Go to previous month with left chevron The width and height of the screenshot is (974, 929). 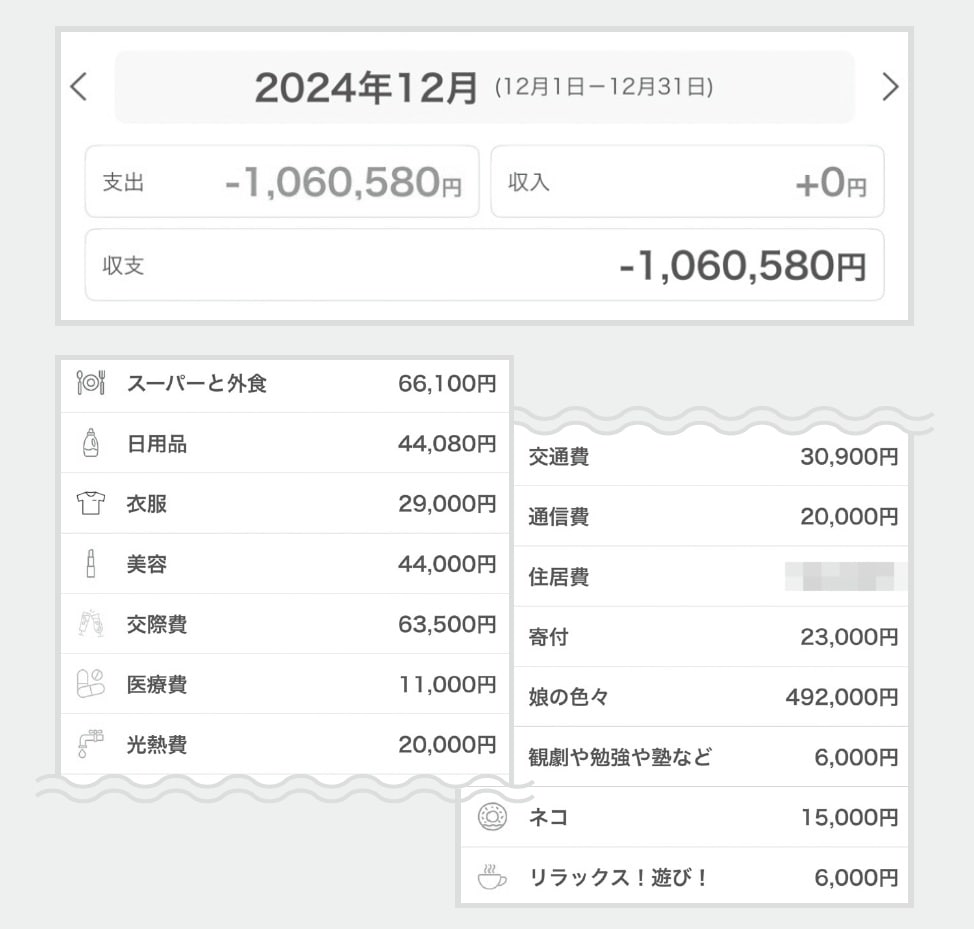point(79,88)
